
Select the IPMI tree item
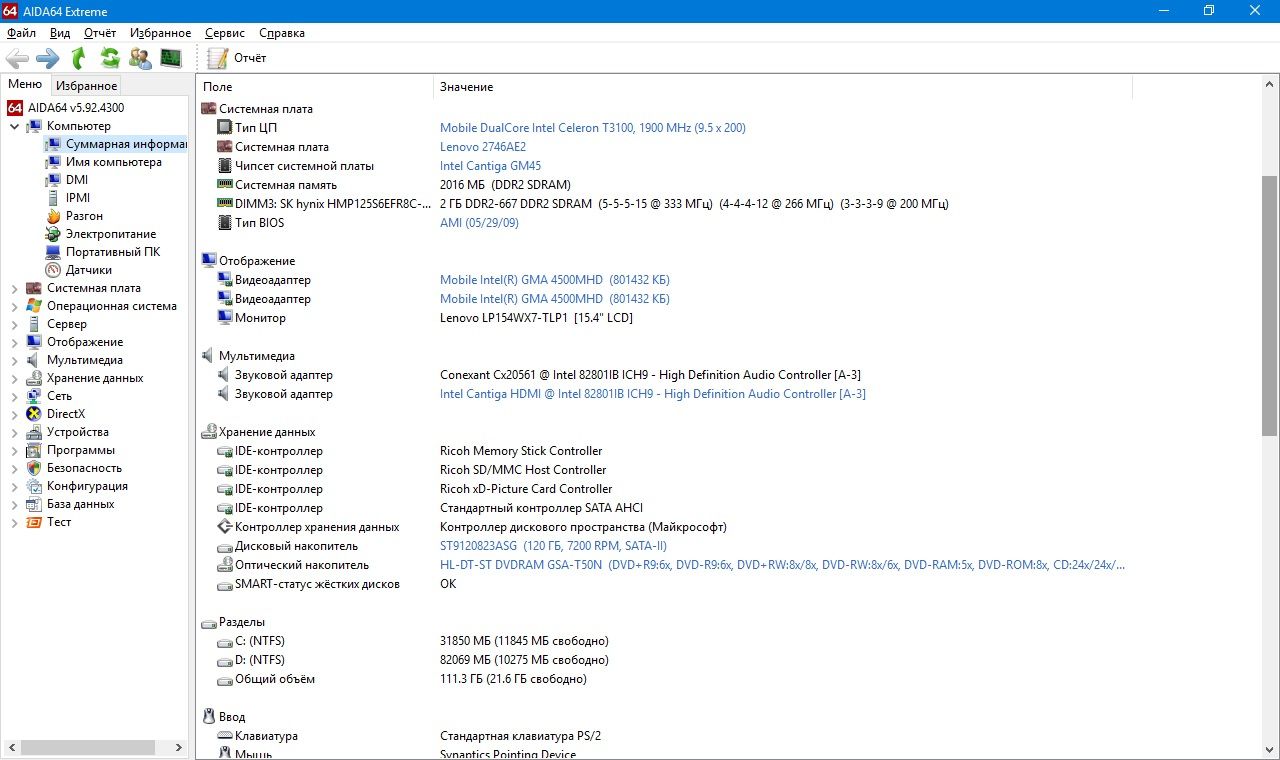point(77,198)
